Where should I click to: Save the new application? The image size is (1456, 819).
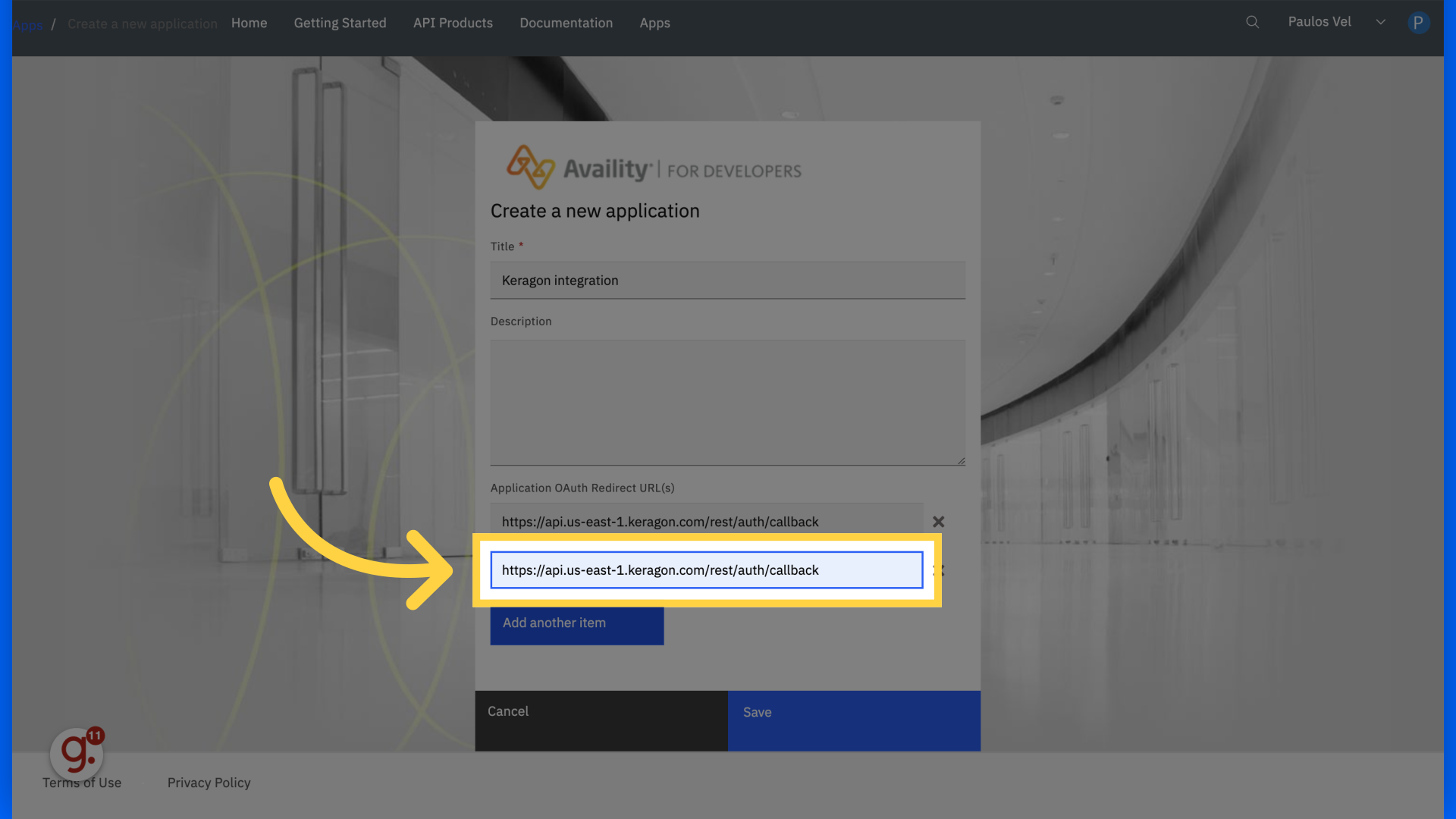click(x=854, y=720)
